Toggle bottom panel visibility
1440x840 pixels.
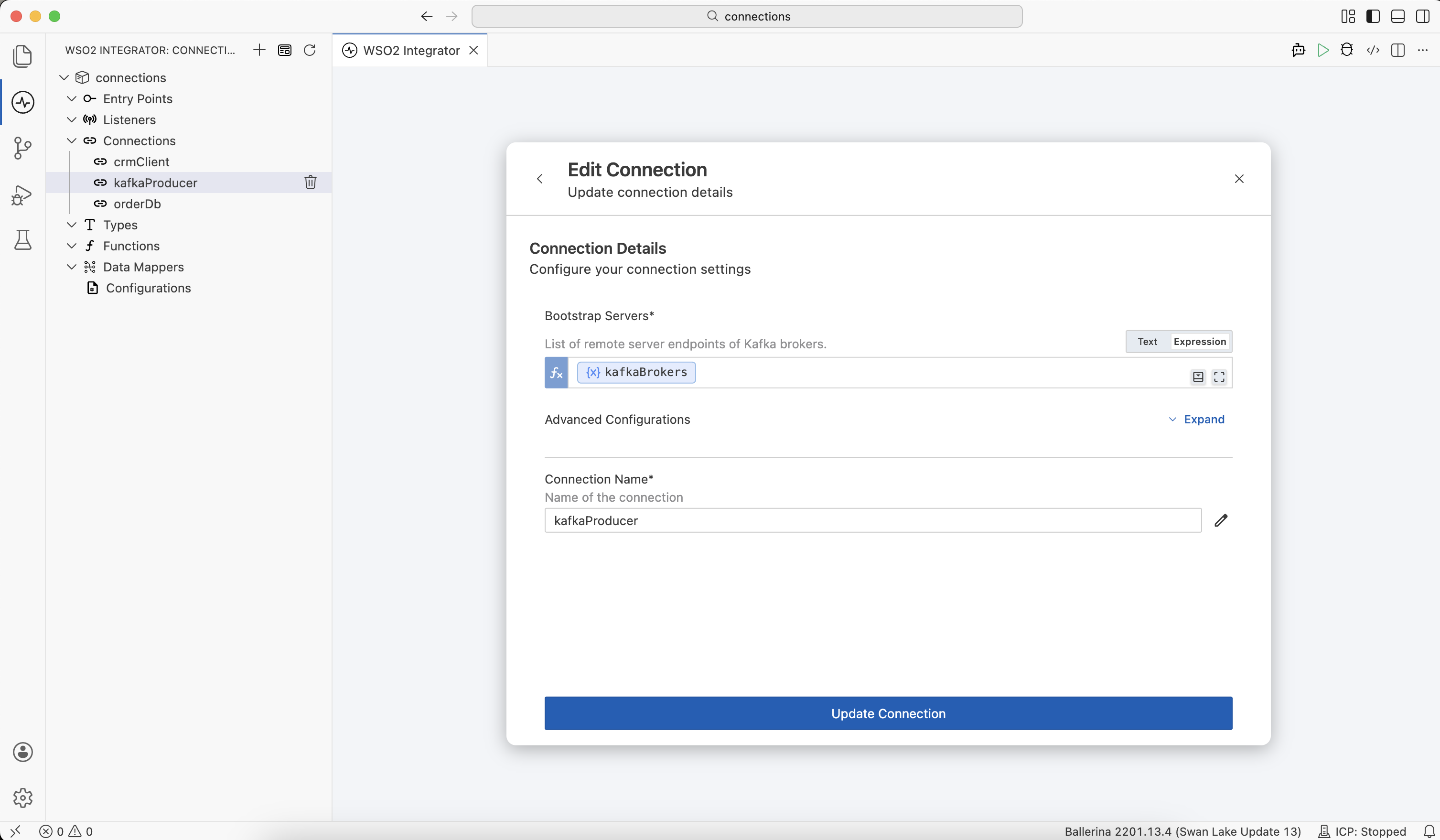click(1397, 16)
